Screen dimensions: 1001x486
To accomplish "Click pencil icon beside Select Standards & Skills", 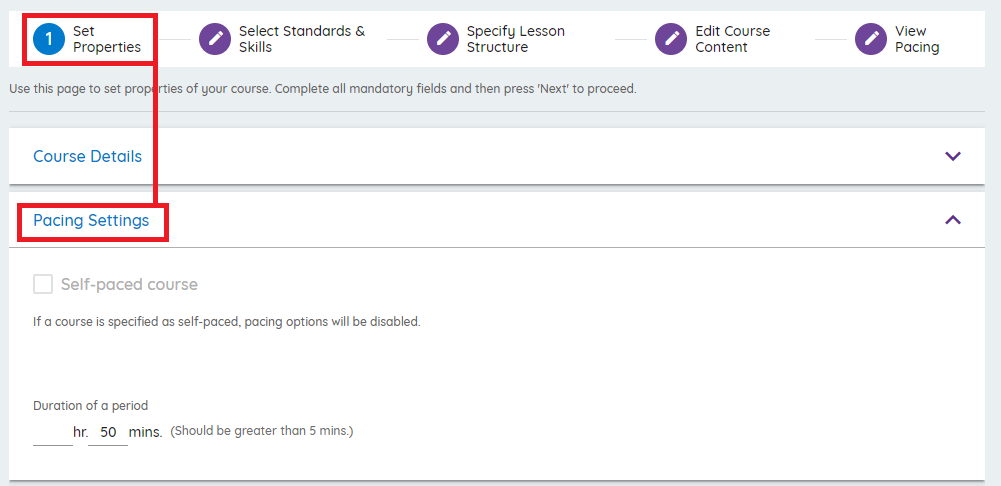I will point(214,39).
